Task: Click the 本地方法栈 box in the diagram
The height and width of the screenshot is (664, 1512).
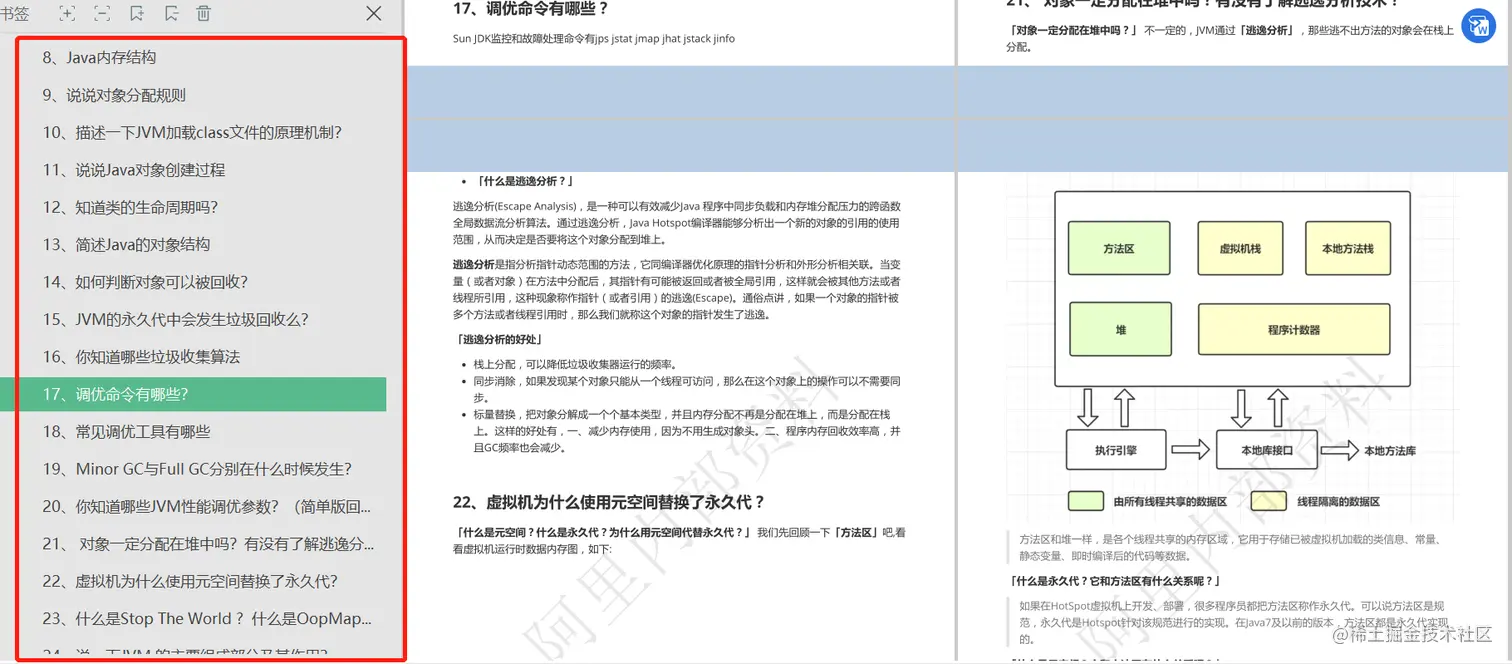Action: coord(1348,248)
